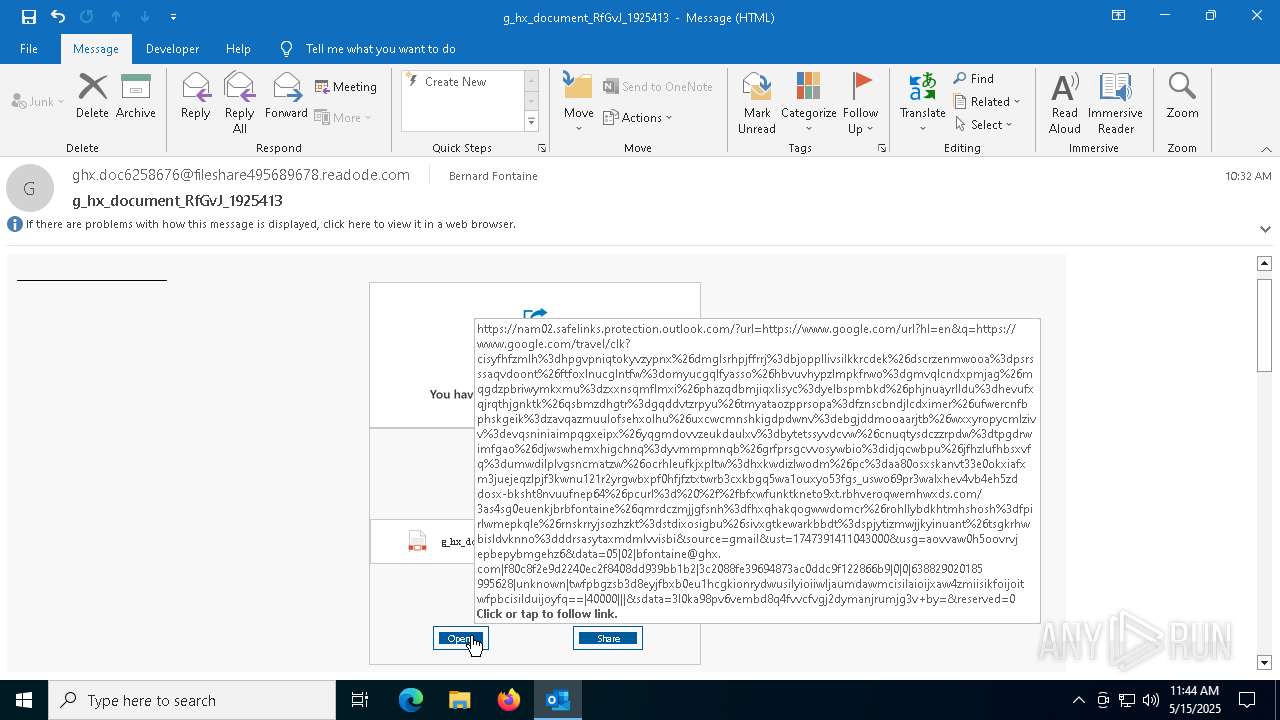1280x720 pixels.
Task: Delete the message with Delete icon
Action: 92,97
